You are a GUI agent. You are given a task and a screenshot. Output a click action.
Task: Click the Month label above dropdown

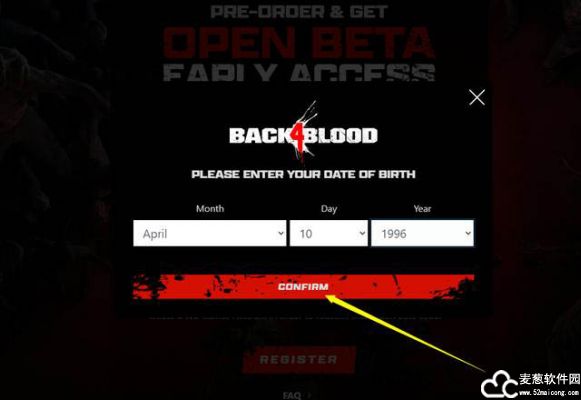pyautogui.click(x=210, y=209)
